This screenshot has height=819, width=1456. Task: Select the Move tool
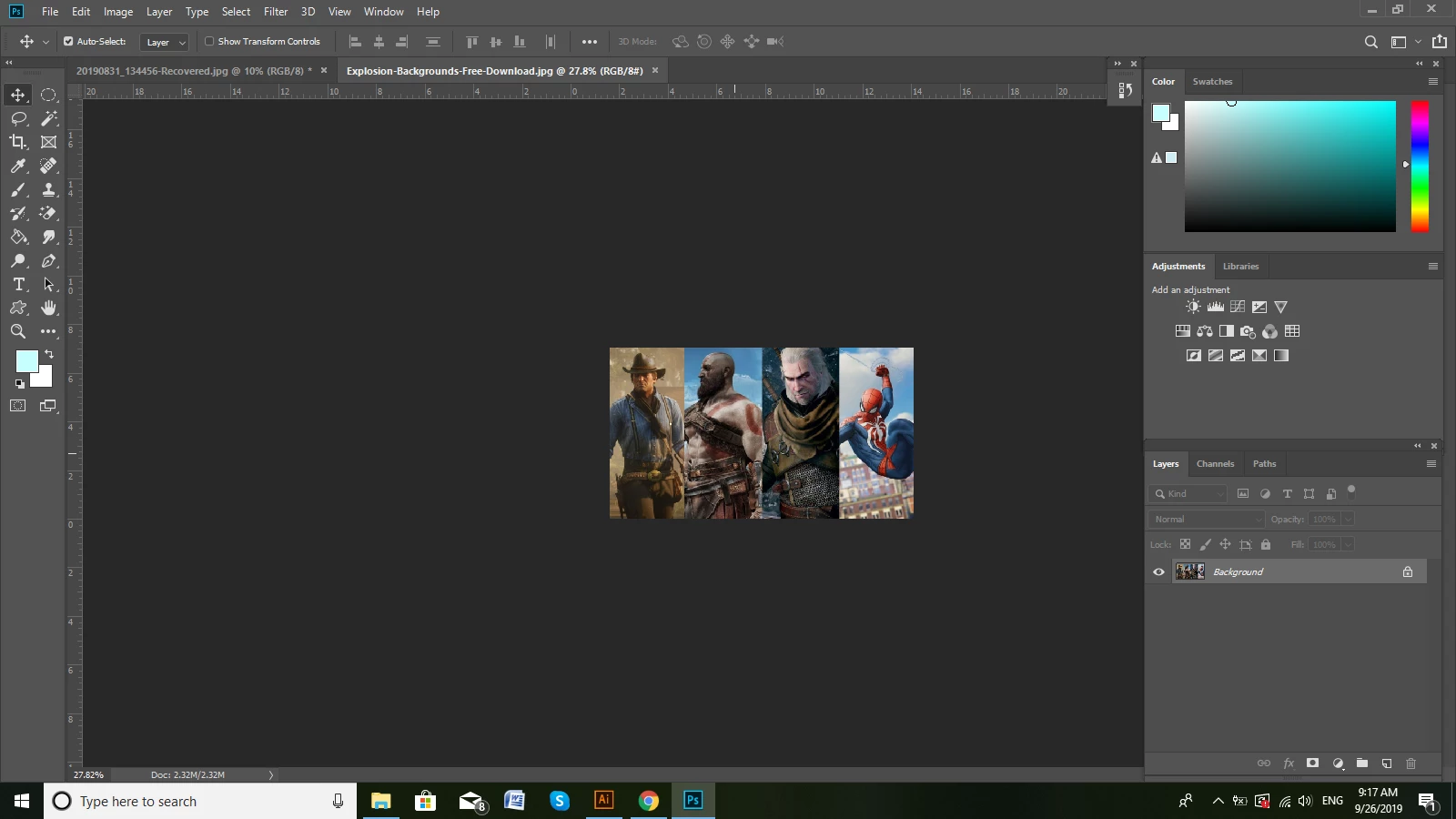pyautogui.click(x=18, y=95)
